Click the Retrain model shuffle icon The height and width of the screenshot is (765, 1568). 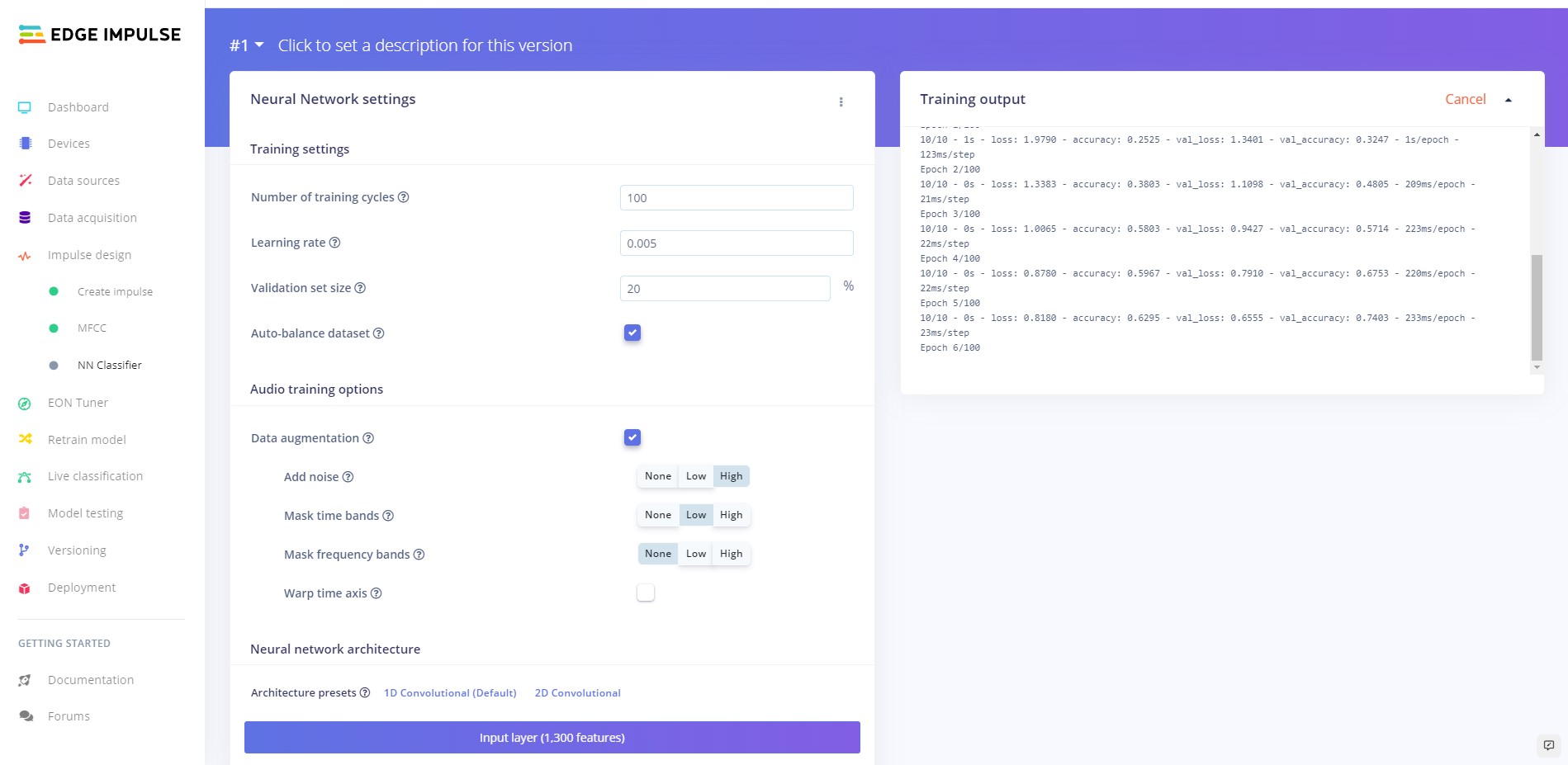point(25,439)
